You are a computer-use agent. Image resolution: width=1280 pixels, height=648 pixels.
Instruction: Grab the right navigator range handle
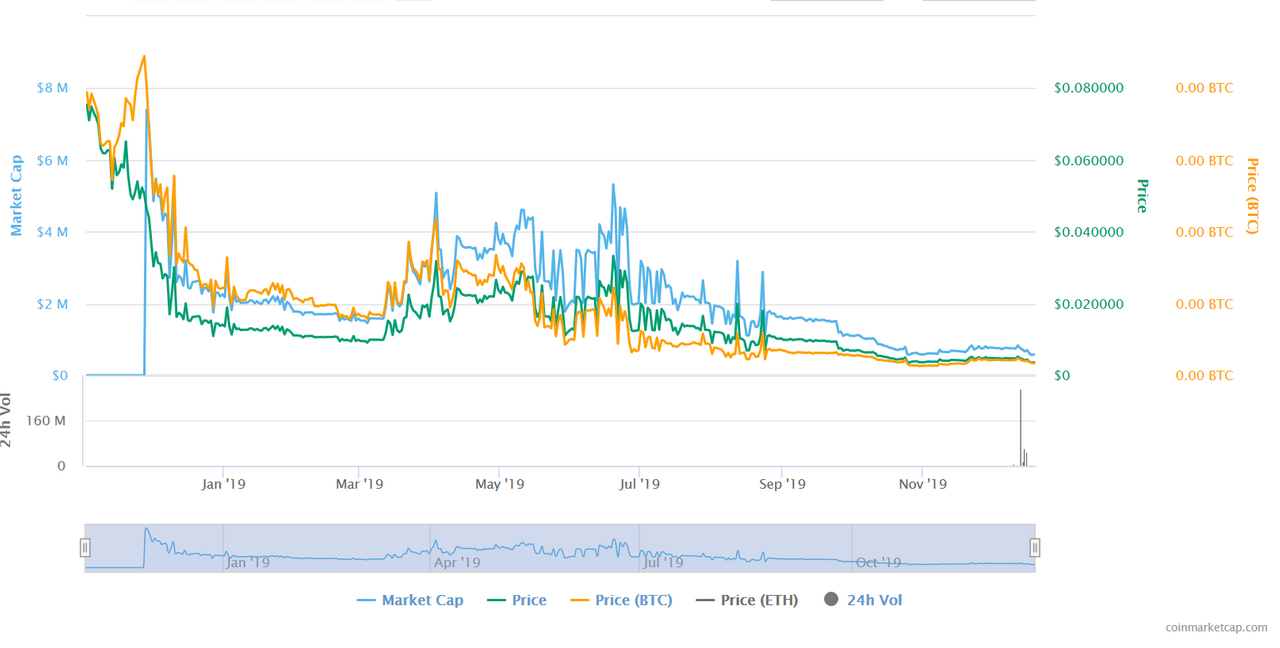point(1035,548)
